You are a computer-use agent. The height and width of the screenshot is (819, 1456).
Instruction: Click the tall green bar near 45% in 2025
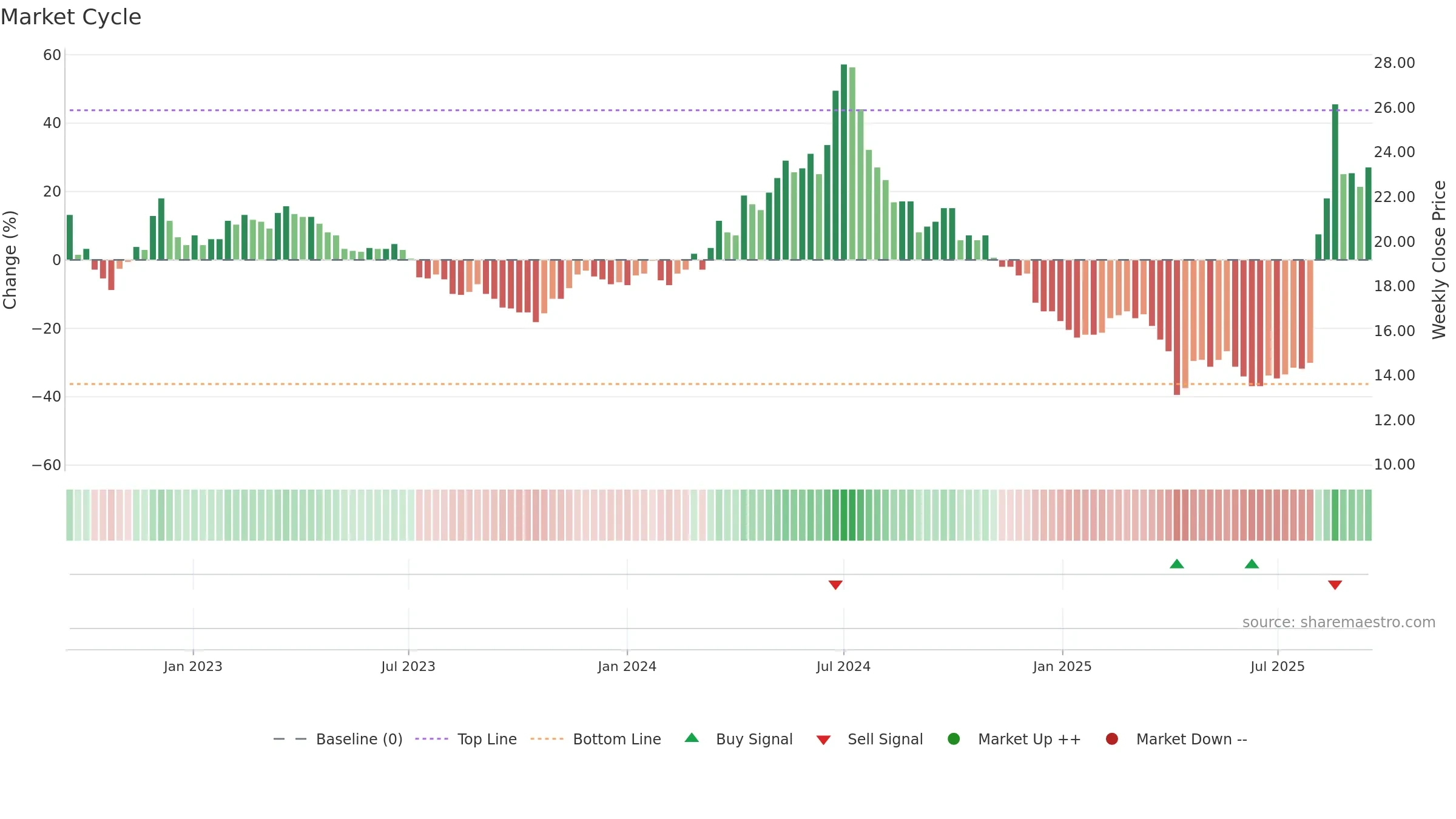1335,182
